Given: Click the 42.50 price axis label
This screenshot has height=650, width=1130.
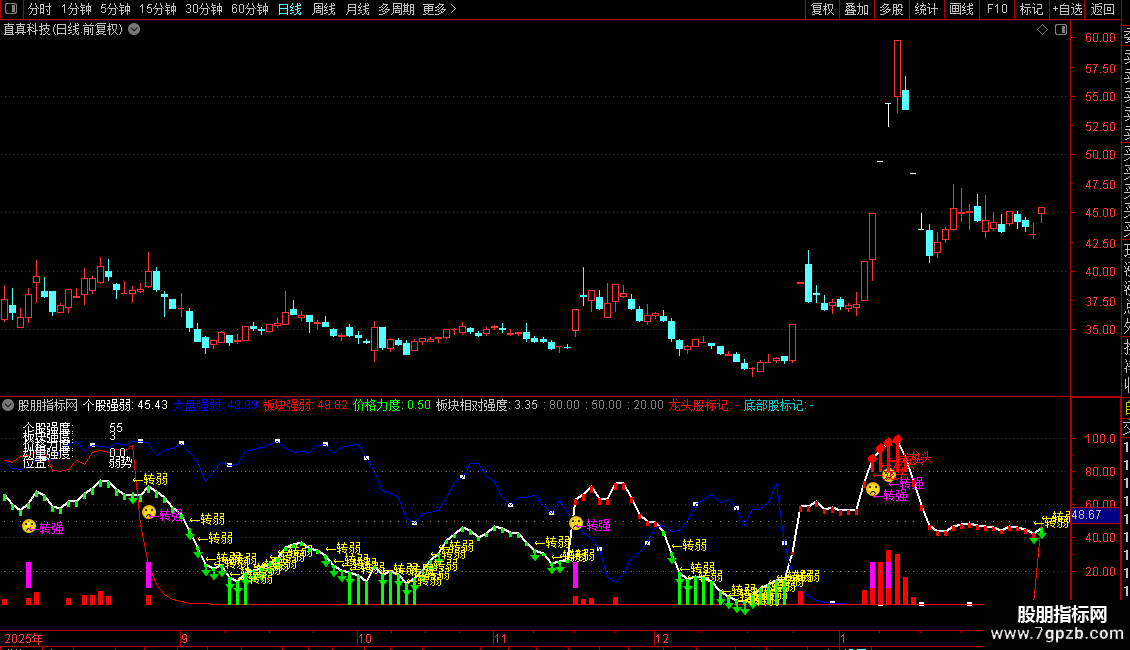Looking at the screenshot, I should 1100,244.
